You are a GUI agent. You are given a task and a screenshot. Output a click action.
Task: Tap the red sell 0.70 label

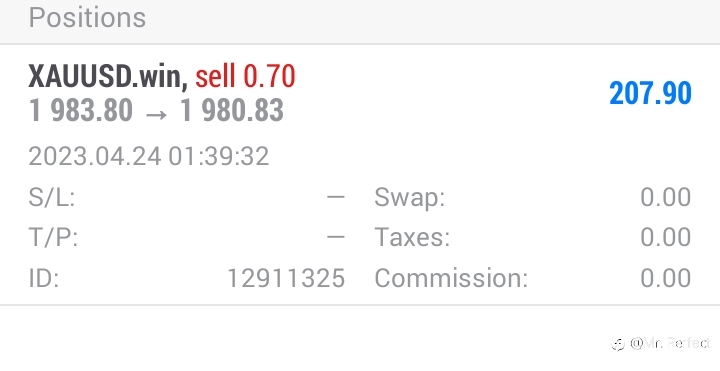click(x=245, y=76)
